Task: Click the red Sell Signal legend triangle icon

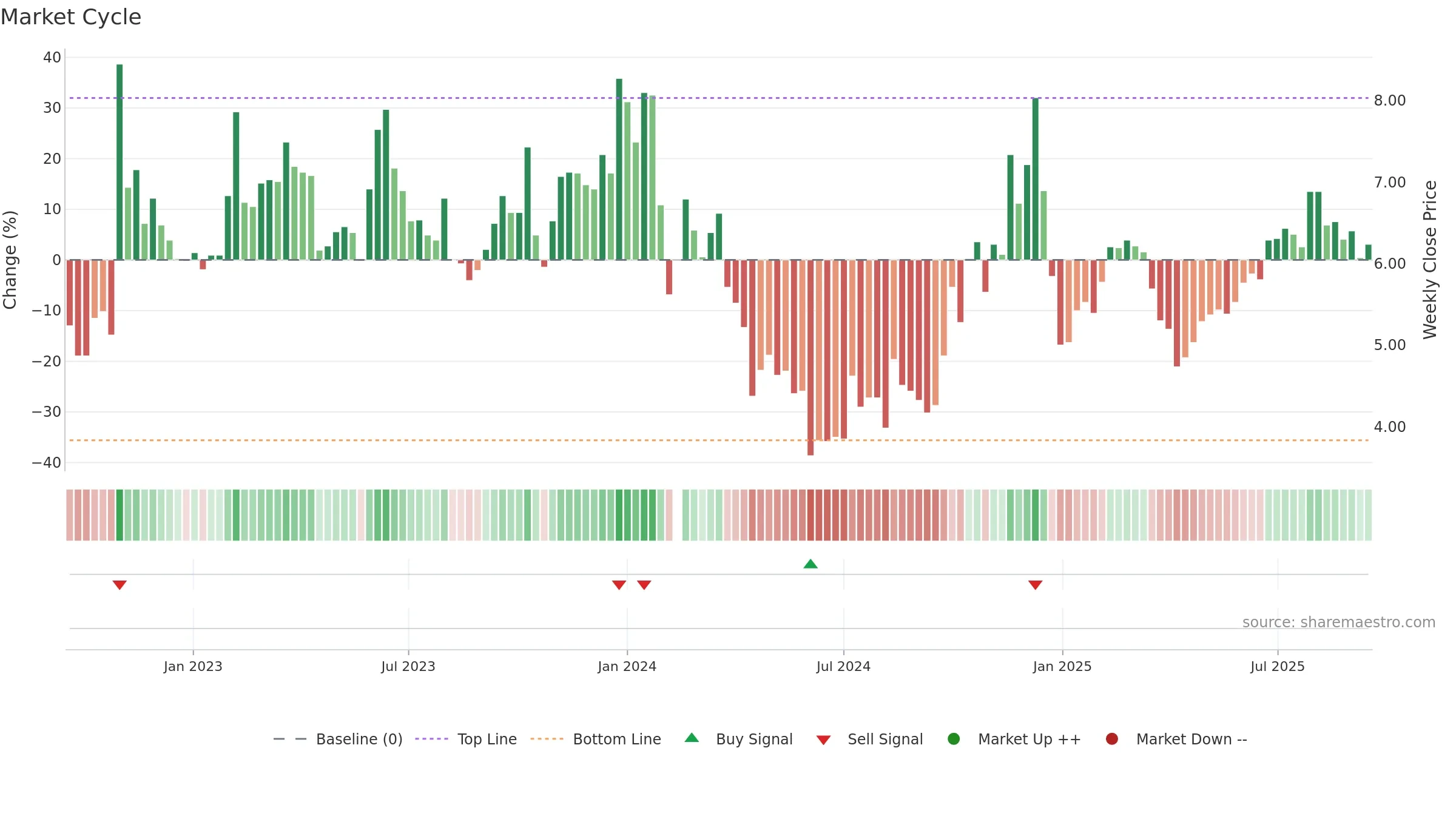Action: (x=823, y=740)
